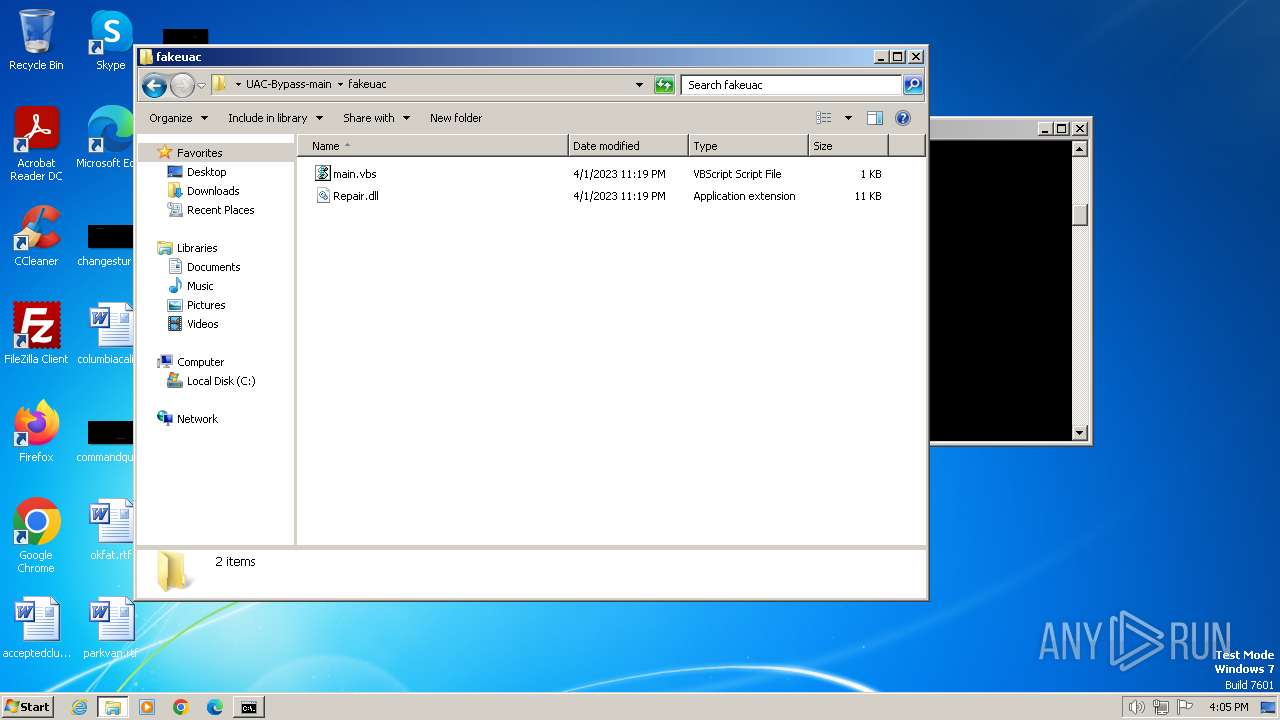Click the New folder button
1280x720 pixels.
pos(456,118)
